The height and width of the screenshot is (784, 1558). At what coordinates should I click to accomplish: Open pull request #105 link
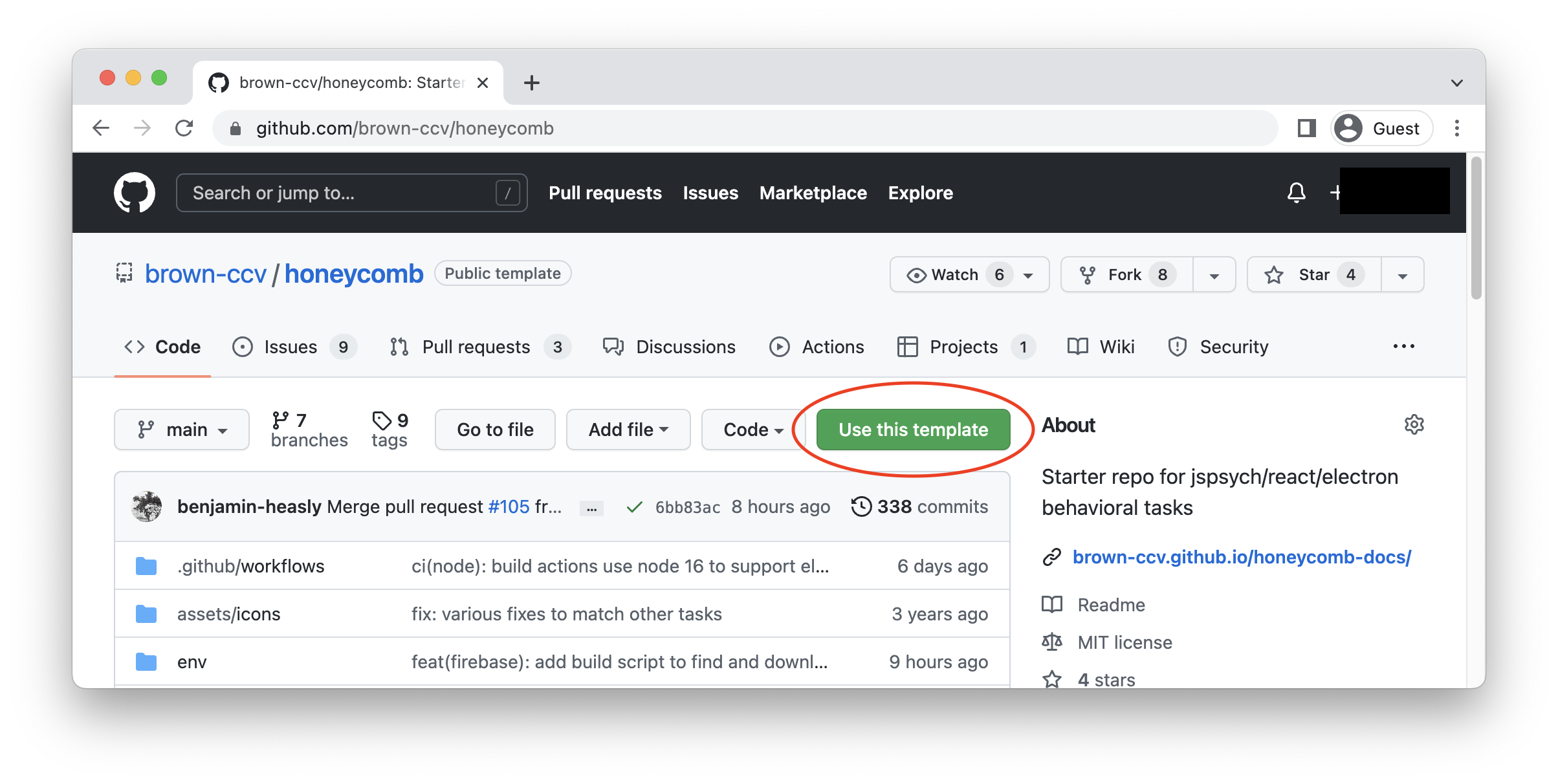pos(509,506)
